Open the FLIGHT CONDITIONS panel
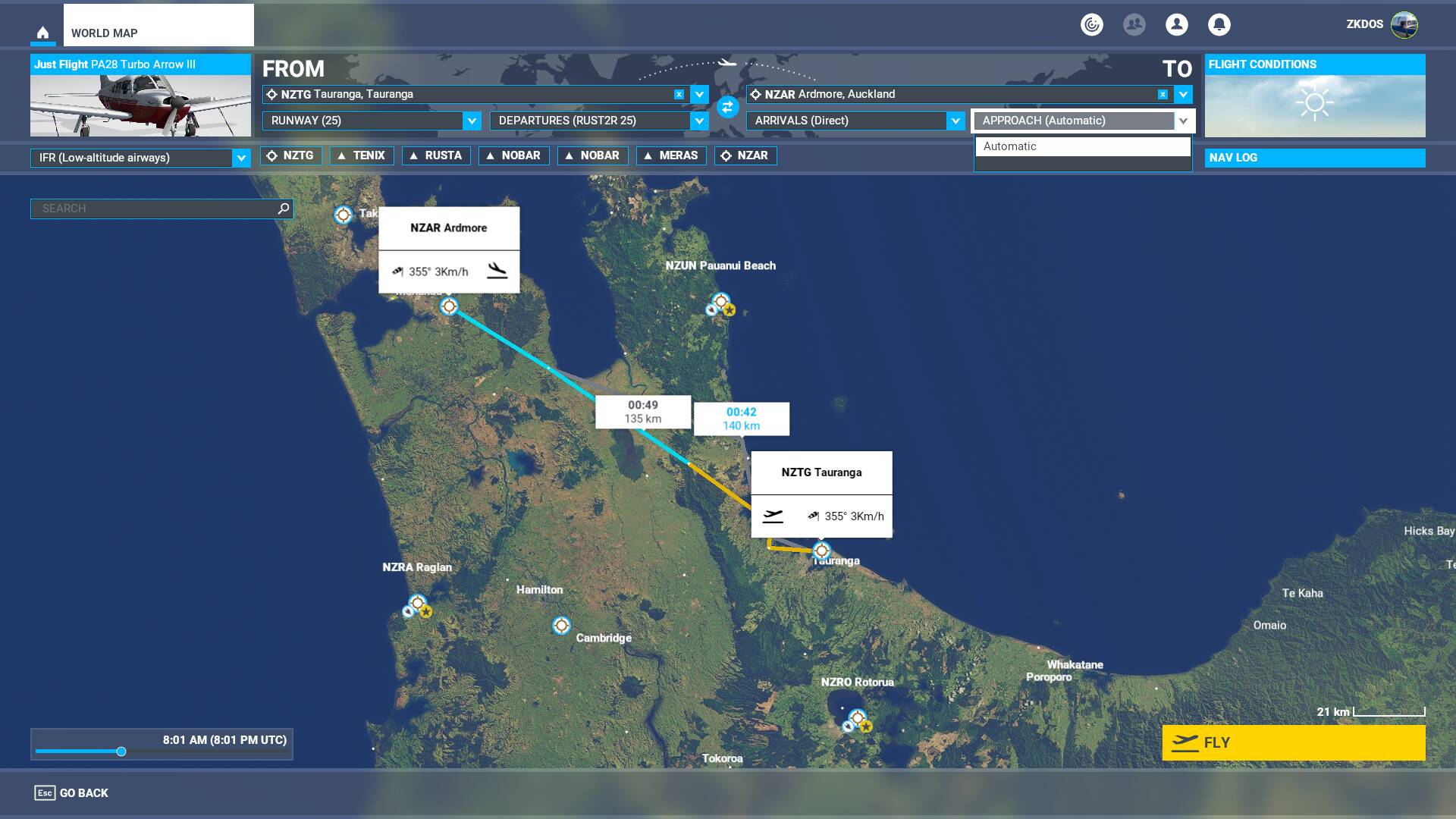Screen dimensions: 1456x819 [x=1315, y=96]
